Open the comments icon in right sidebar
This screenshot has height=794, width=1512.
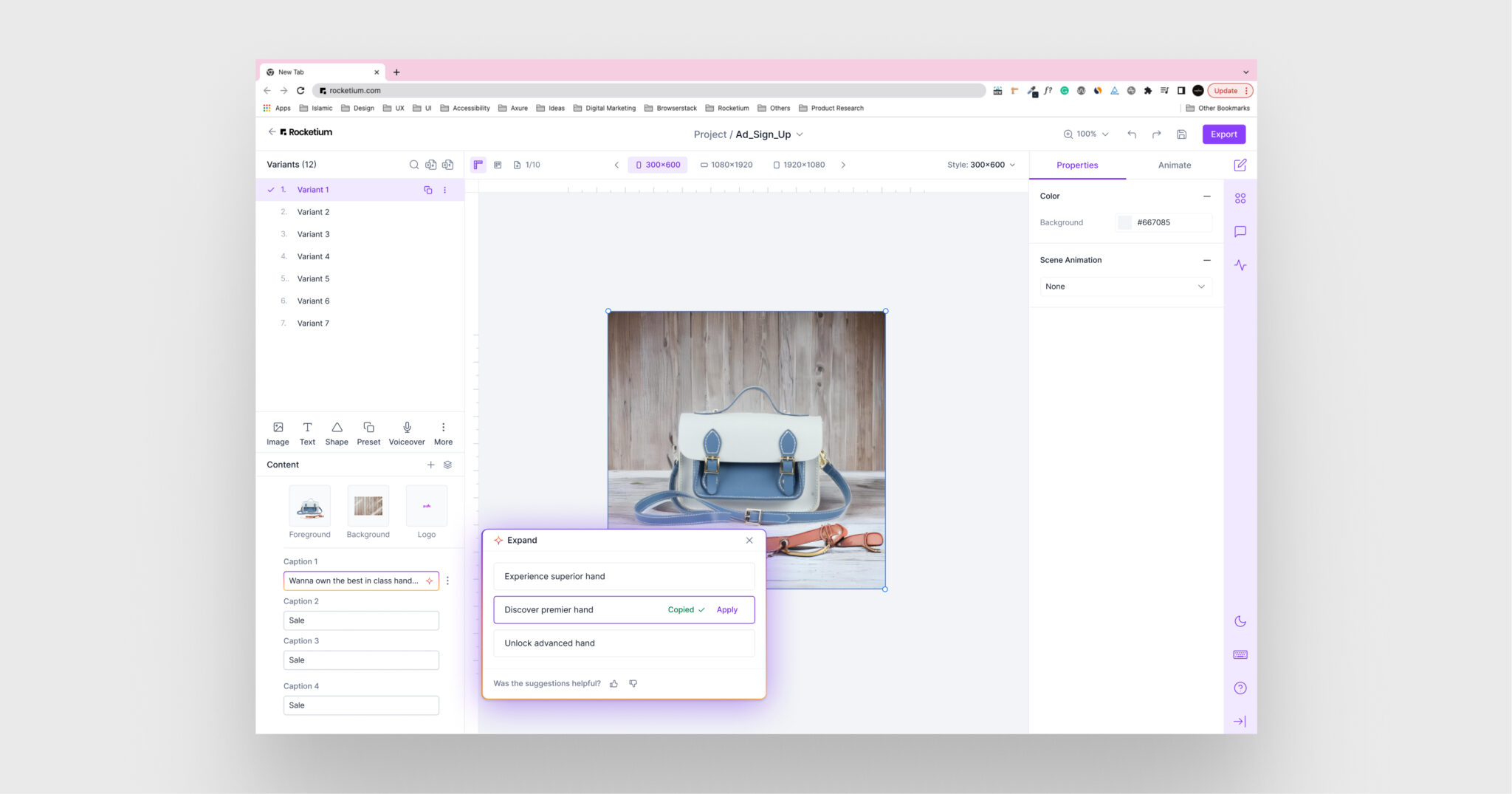pyautogui.click(x=1240, y=232)
